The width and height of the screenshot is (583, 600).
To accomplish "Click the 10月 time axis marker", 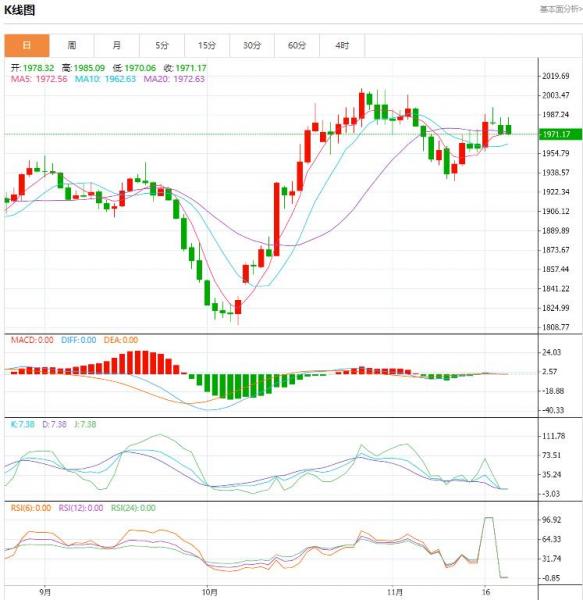I will [209, 592].
